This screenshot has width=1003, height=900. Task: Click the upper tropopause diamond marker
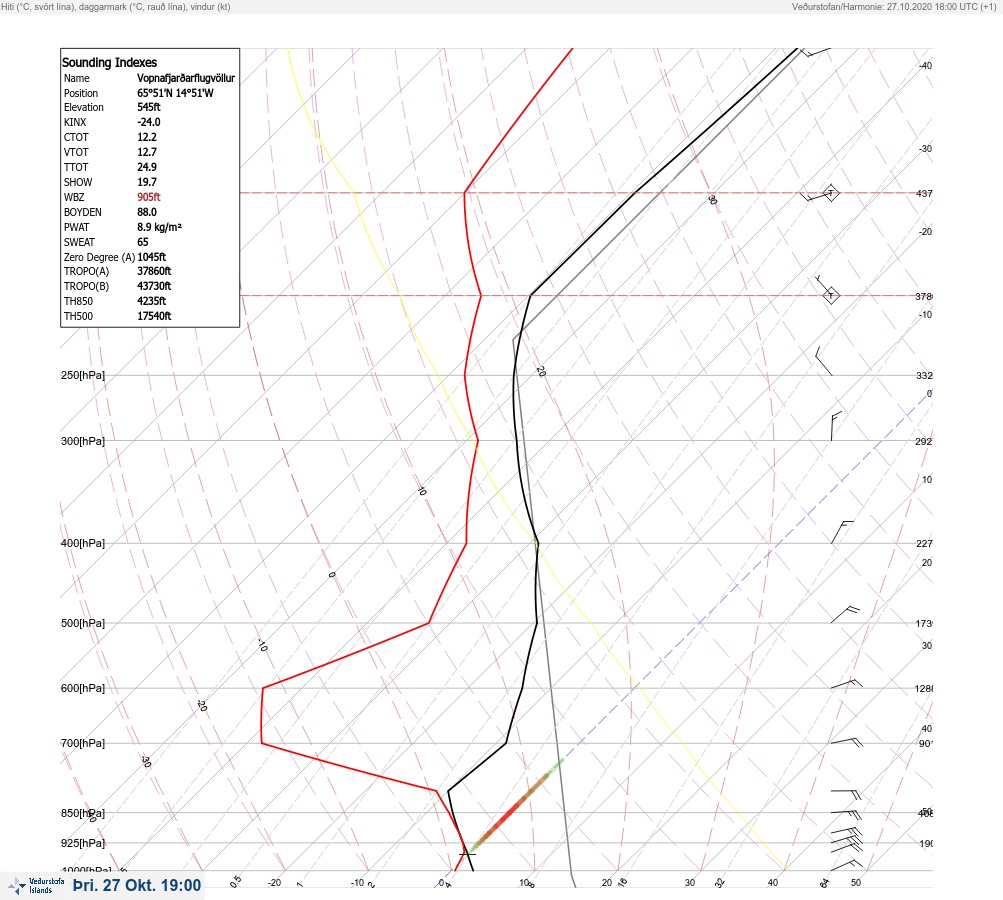pos(830,193)
